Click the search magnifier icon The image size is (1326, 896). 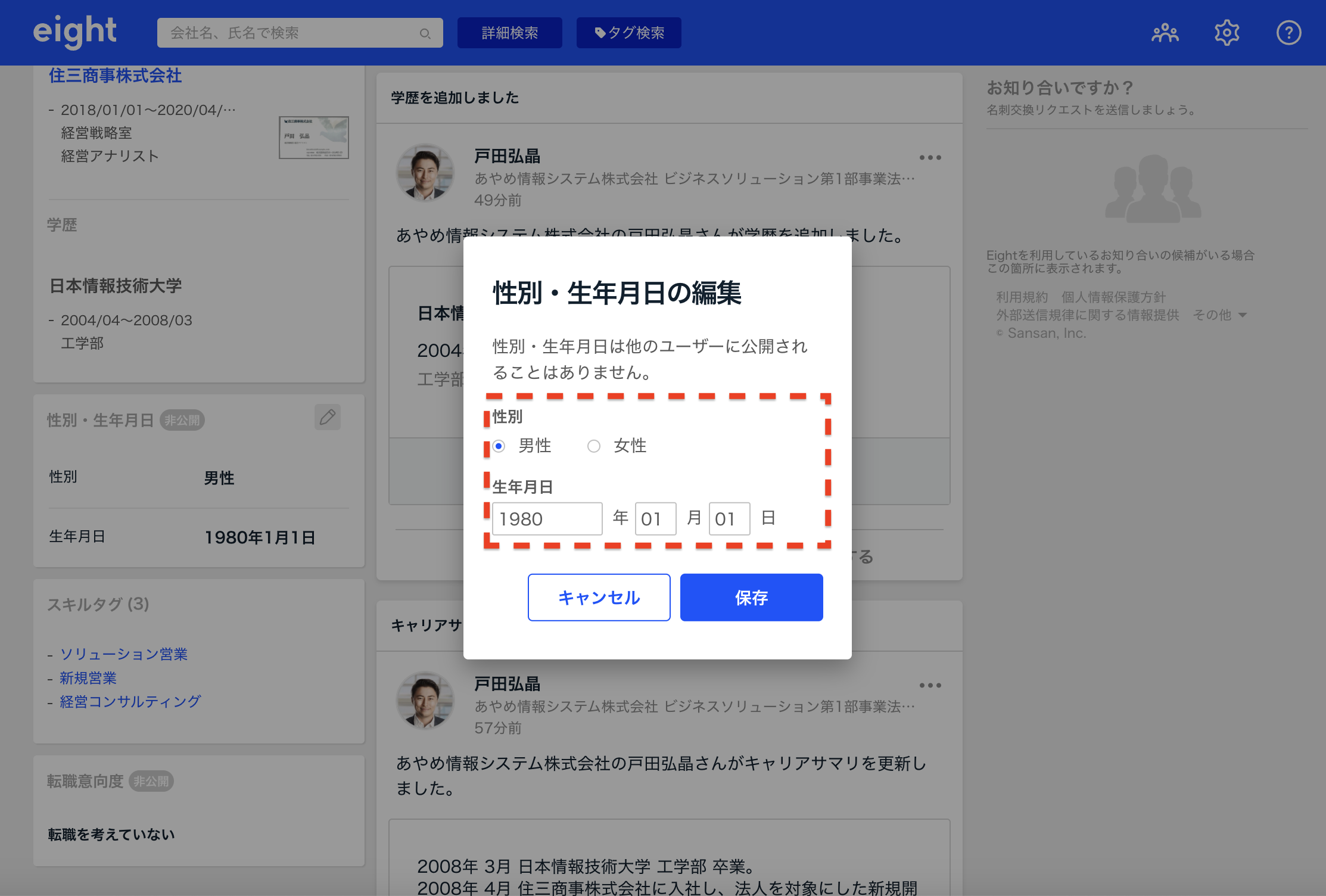click(x=425, y=33)
